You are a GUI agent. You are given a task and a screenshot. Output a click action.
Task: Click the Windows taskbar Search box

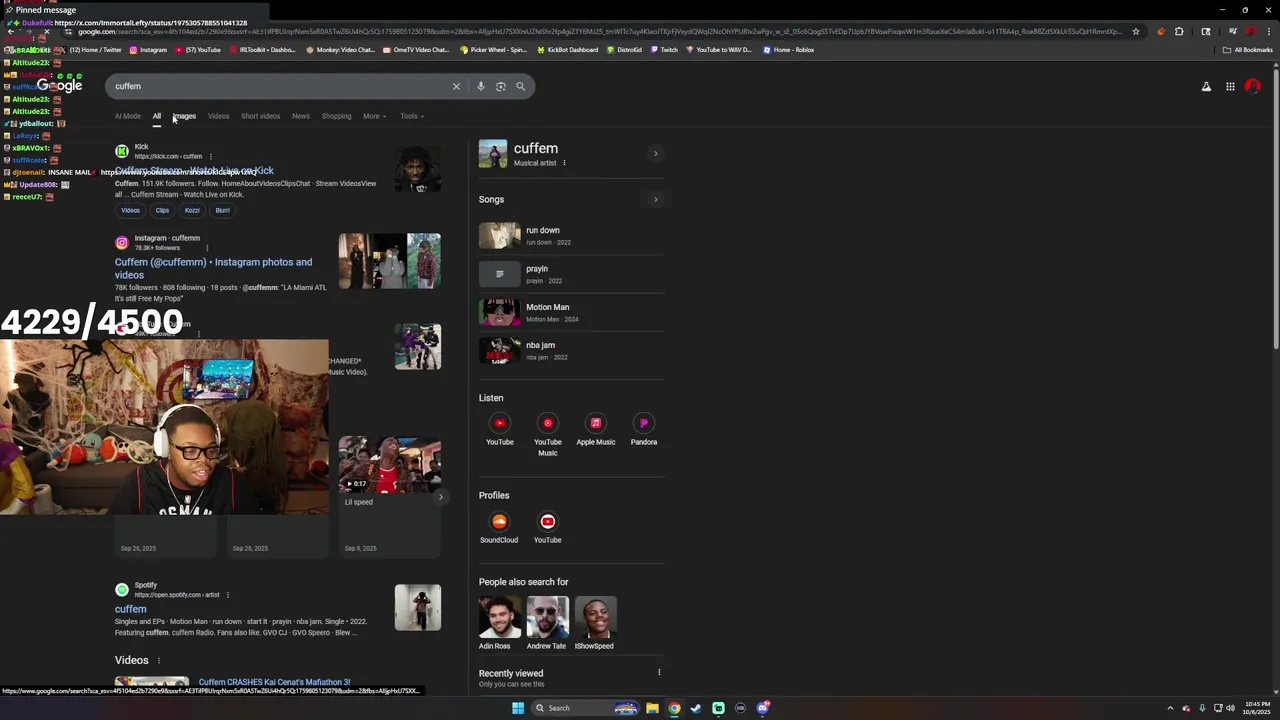point(586,708)
